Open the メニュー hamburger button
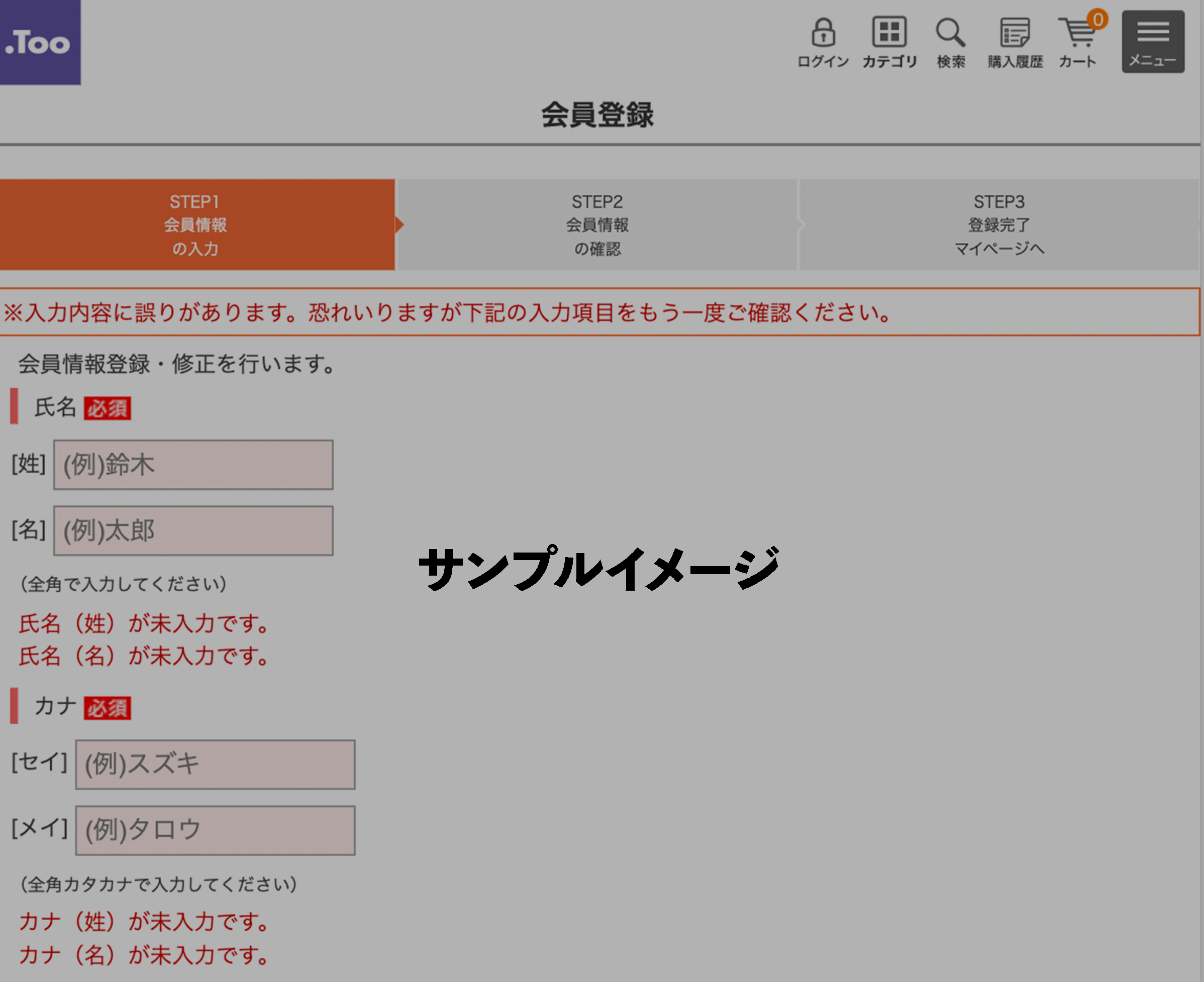1204x982 pixels. [x=1153, y=42]
